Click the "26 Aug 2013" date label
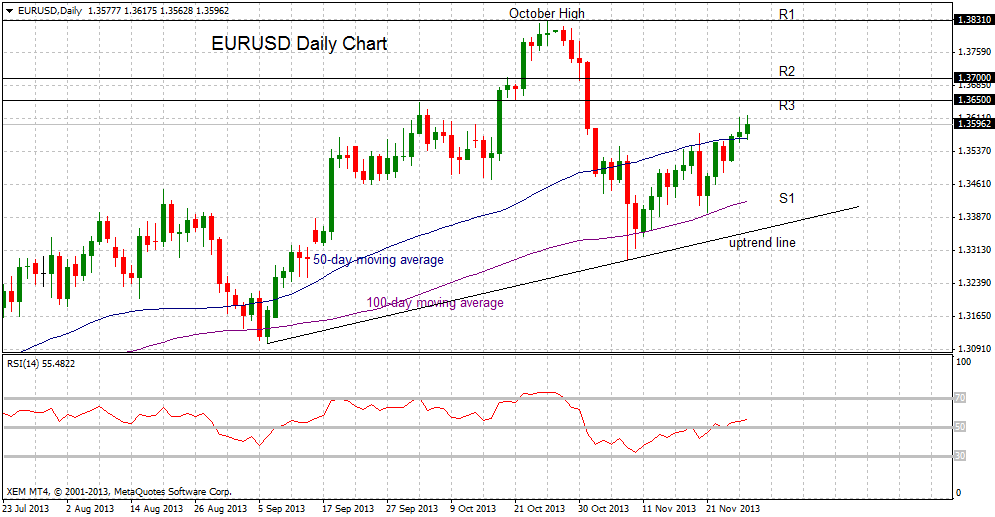Image resolution: width=995 pixels, height=517 pixels. click(x=220, y=509)
